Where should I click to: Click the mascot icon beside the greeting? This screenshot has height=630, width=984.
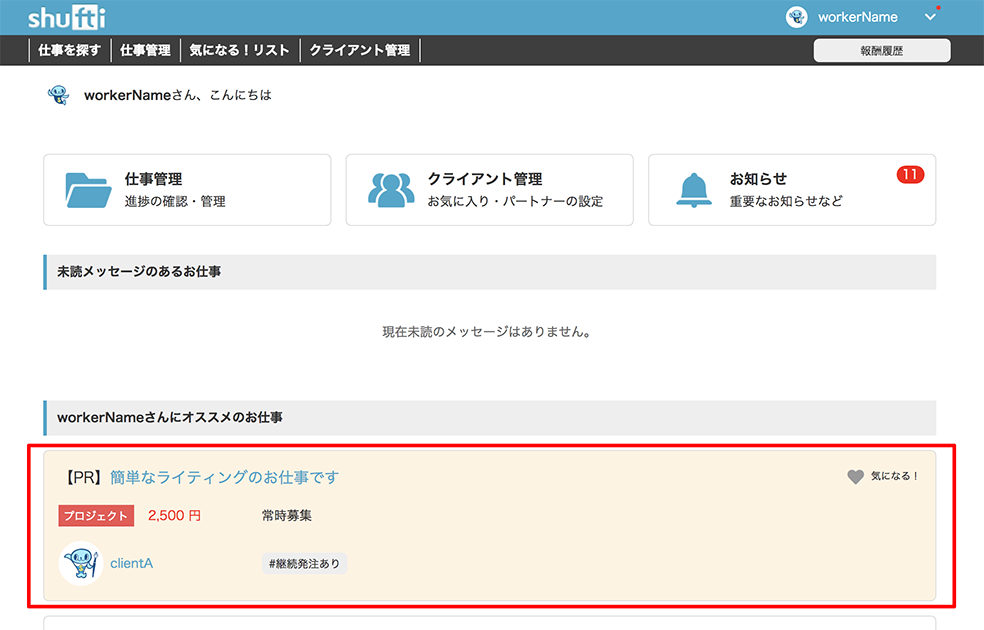point(58,95)
